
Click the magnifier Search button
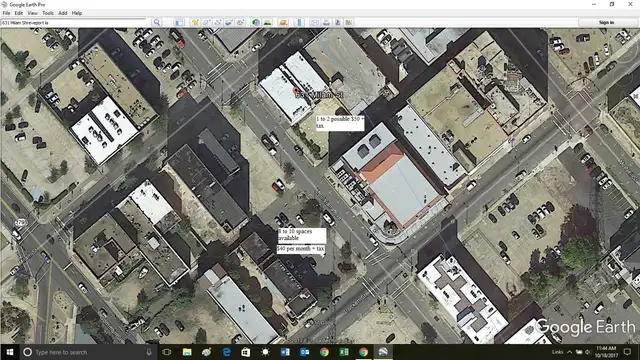coord(156,22)
